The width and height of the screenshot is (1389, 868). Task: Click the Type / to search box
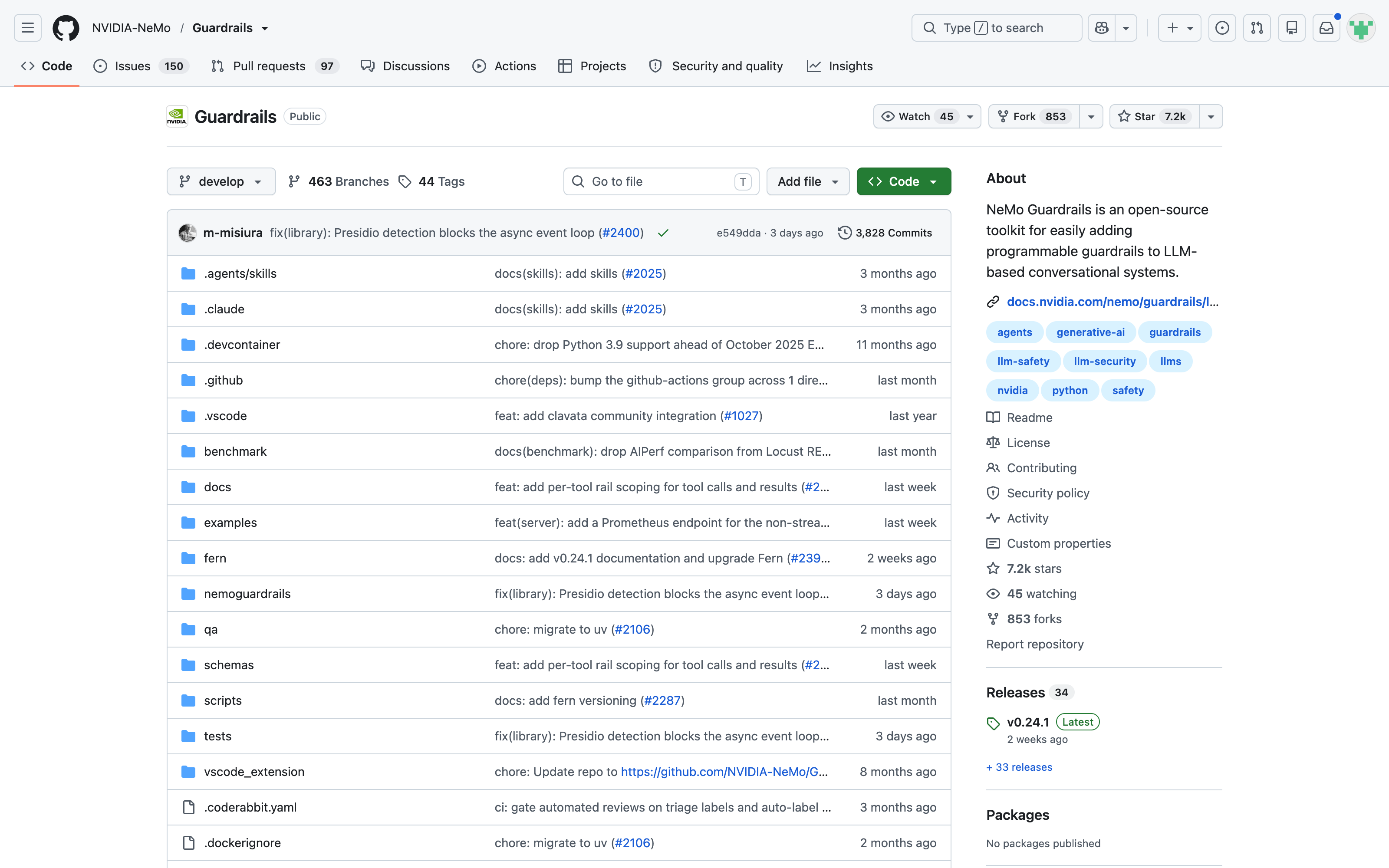[x=997, y=27]
